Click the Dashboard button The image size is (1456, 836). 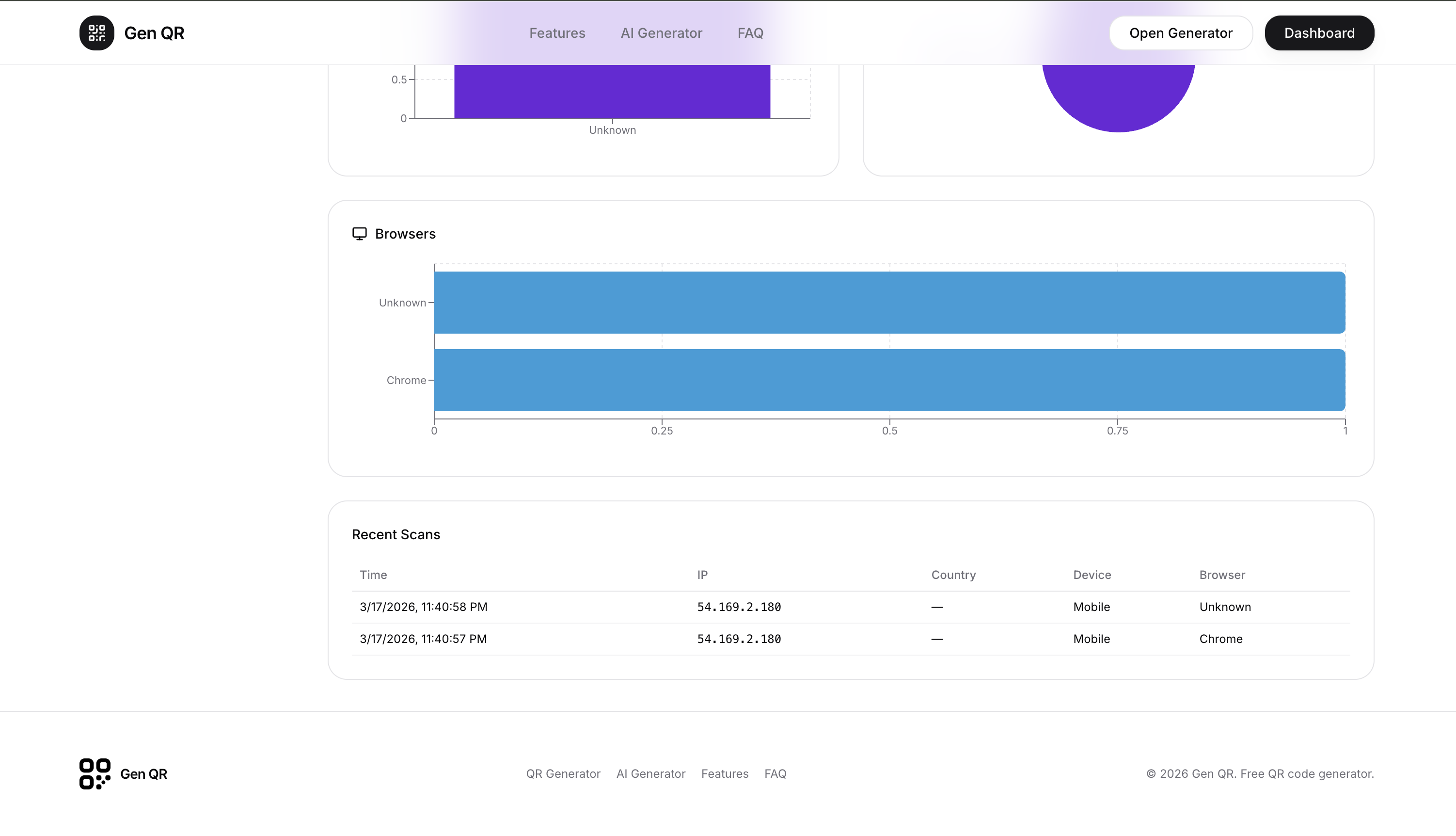pyautogui.click(x=1319, y=32)
